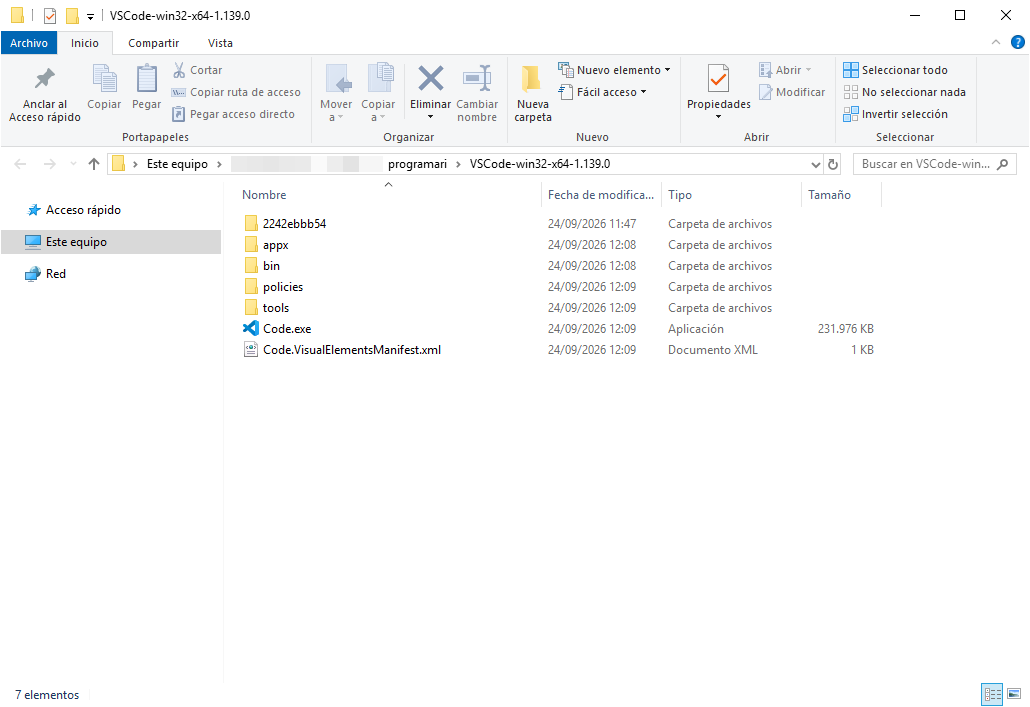1030x707 pixels.
Task: Select the policies folder
Action: (x=282, y=287)
